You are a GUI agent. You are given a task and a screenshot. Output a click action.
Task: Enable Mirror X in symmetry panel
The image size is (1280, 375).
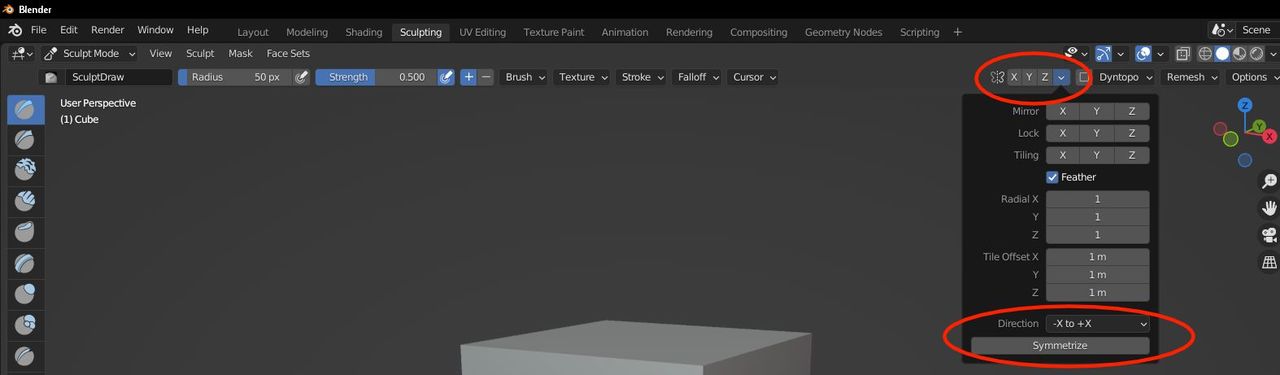[x=1063, y=112]
